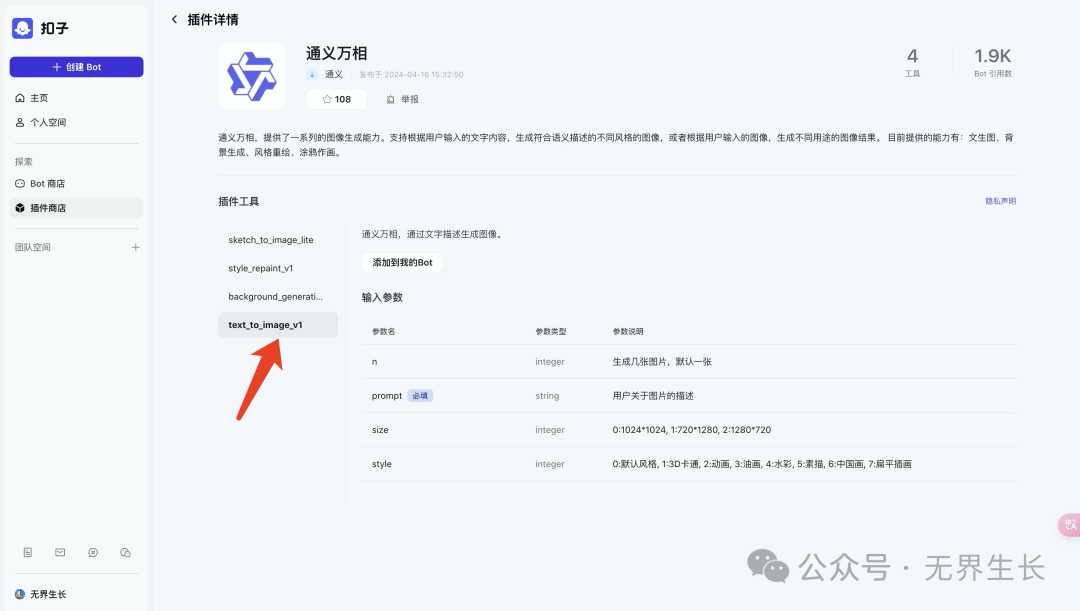Favorite the plugin with star 108

[336, 99]
